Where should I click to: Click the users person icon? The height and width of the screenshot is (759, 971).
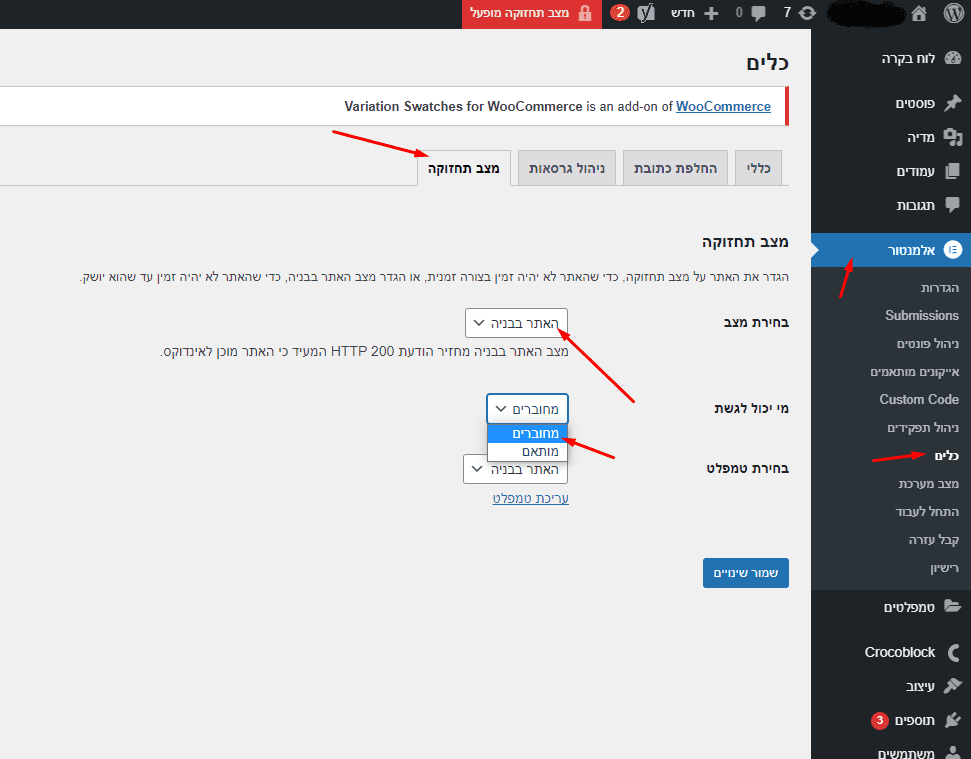(x=953, y=752)
